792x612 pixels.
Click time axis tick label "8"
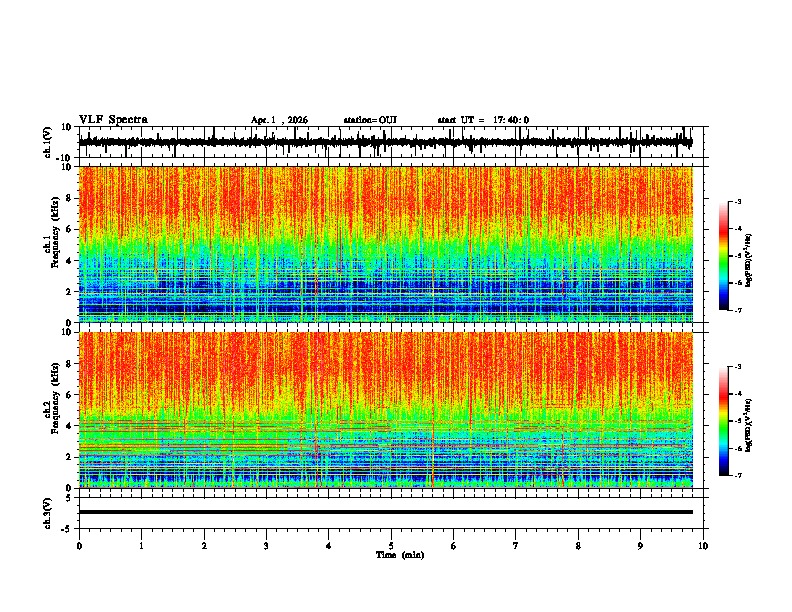point(578,546)
